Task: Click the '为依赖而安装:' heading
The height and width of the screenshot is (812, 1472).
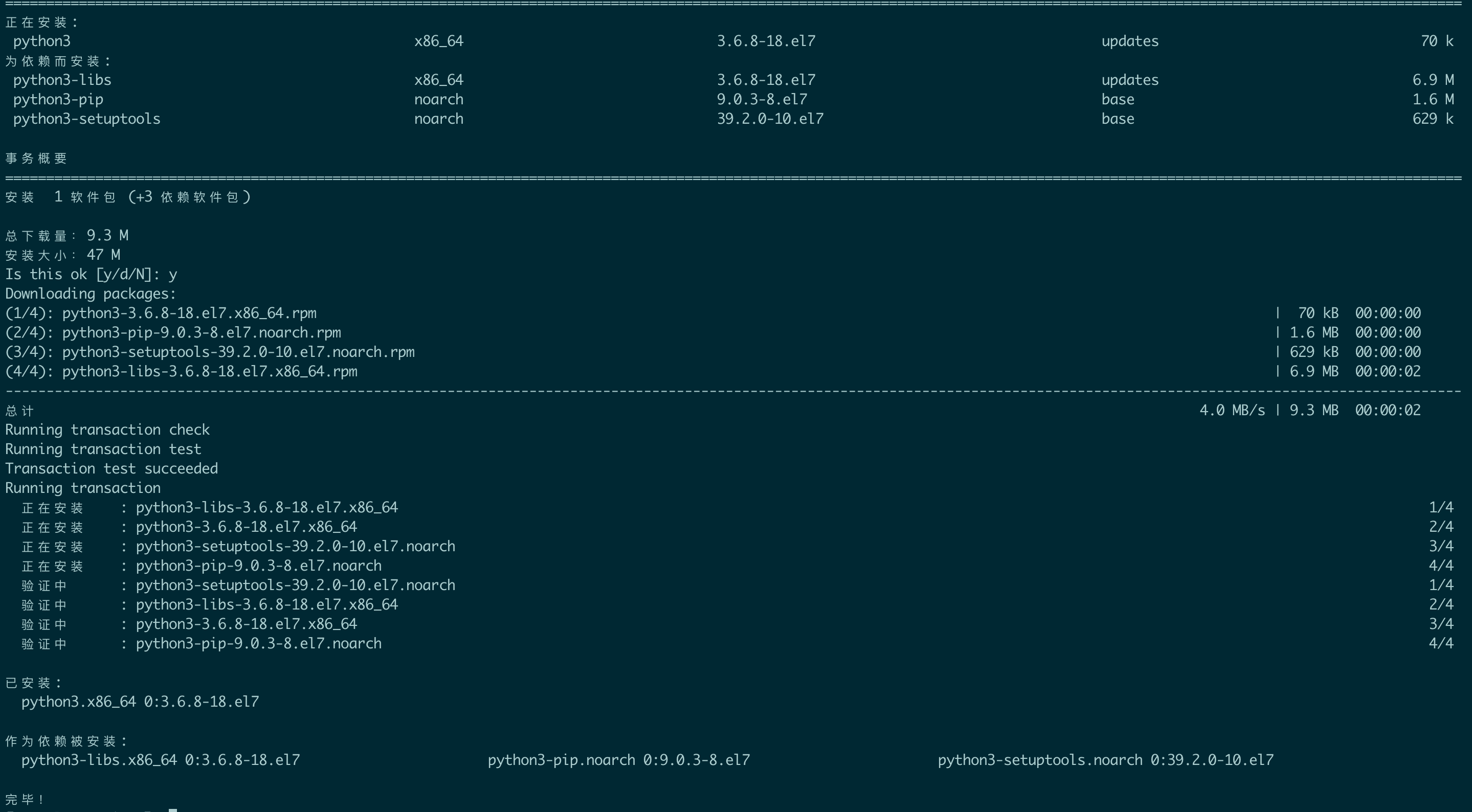Action: pyautogui.click(x=58, y=61)
